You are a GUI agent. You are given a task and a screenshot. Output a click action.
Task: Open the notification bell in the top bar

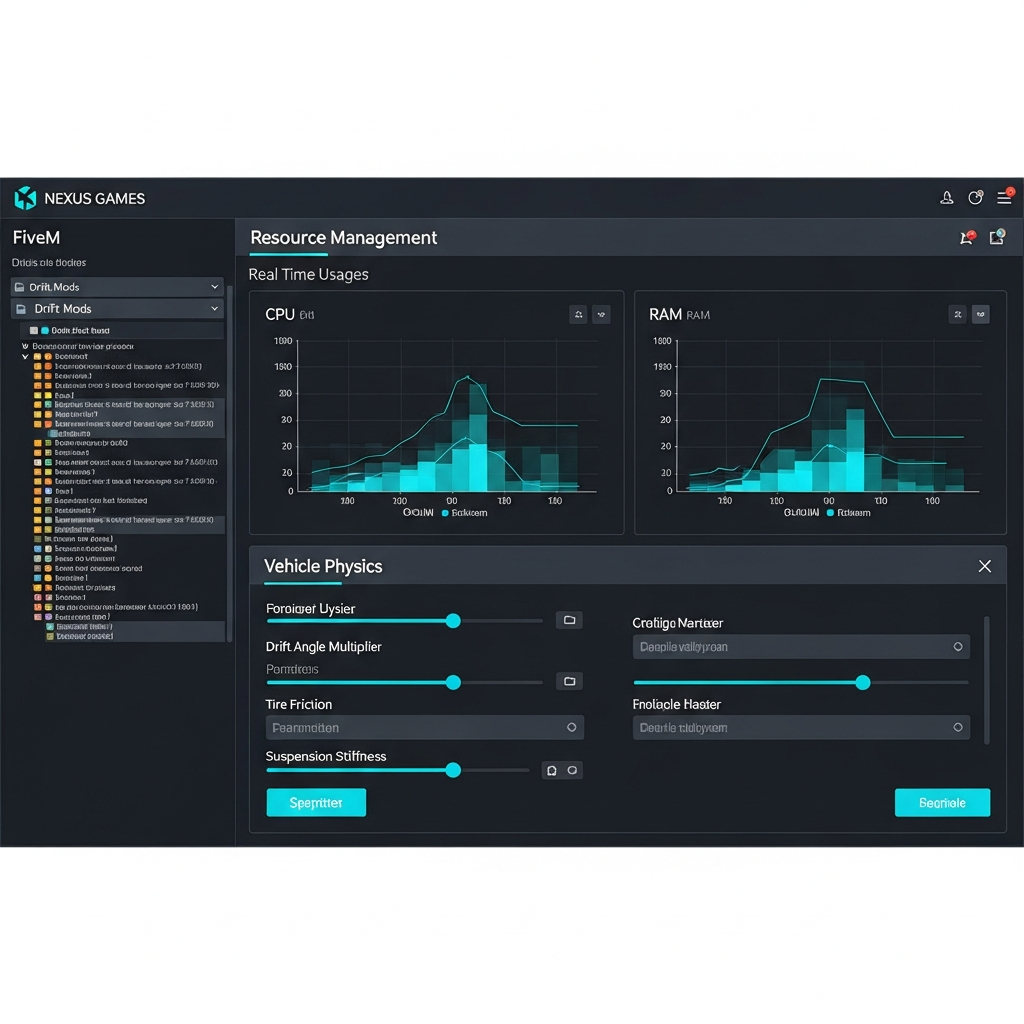[x=946, y=198]
